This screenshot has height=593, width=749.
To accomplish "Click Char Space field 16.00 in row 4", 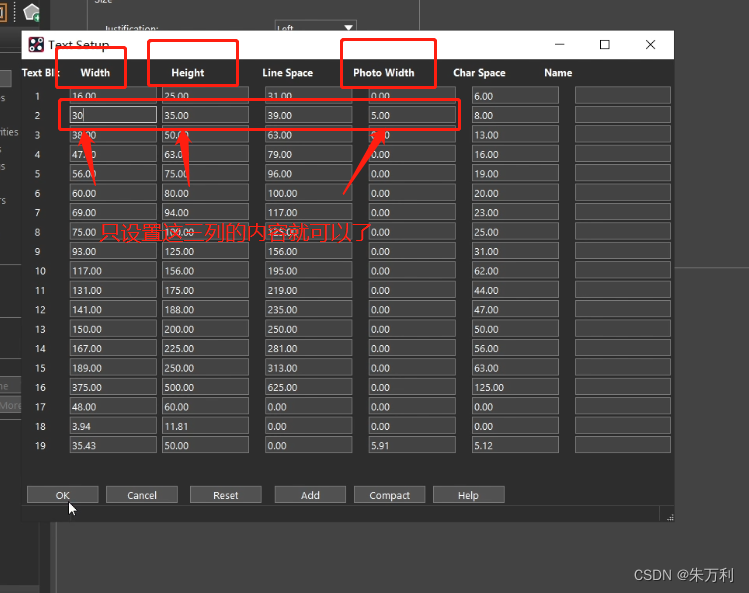I will coord(515,154).
